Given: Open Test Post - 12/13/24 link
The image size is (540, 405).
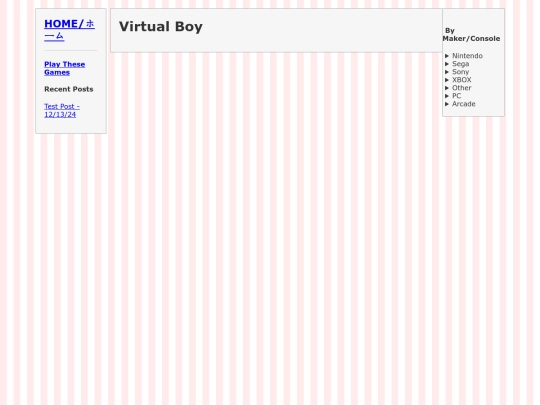Looking at the screenshot, I should pyautogui.click(x=62, y=110).
